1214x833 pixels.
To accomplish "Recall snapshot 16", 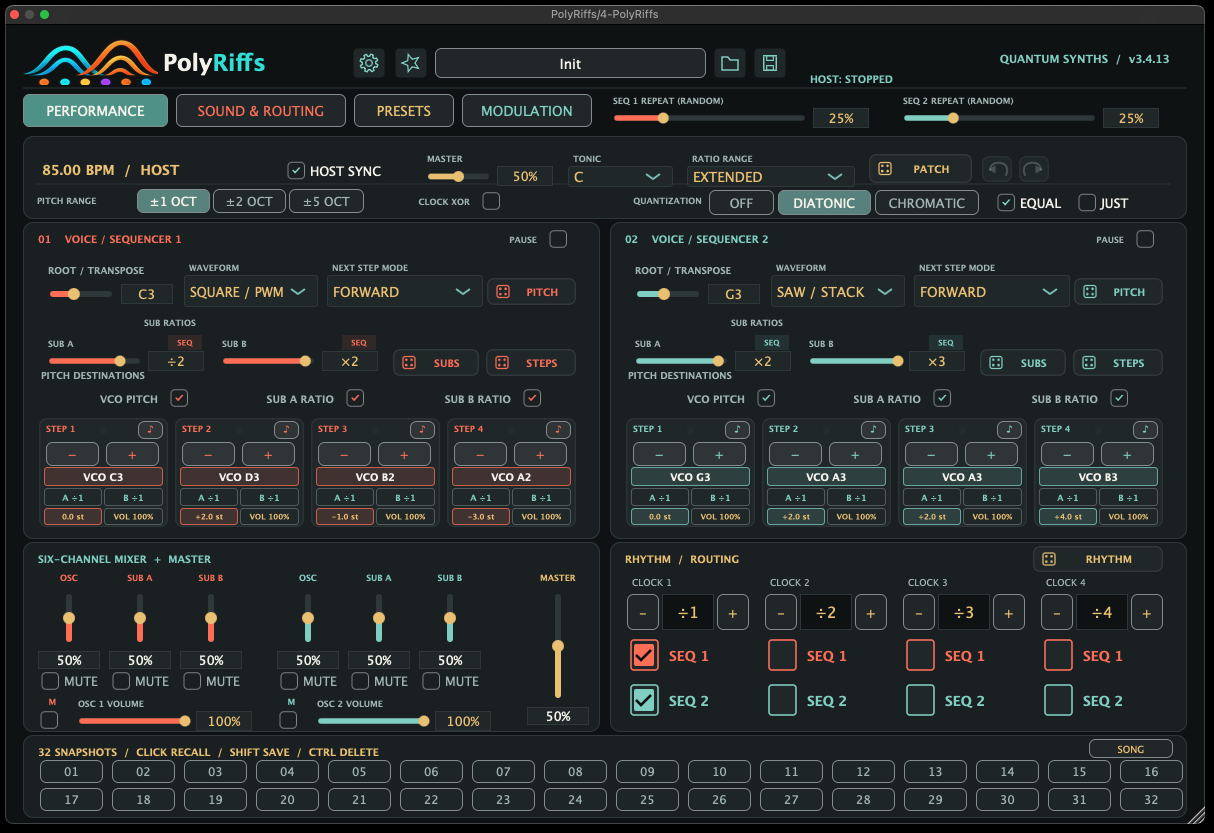I will 1151,772.
